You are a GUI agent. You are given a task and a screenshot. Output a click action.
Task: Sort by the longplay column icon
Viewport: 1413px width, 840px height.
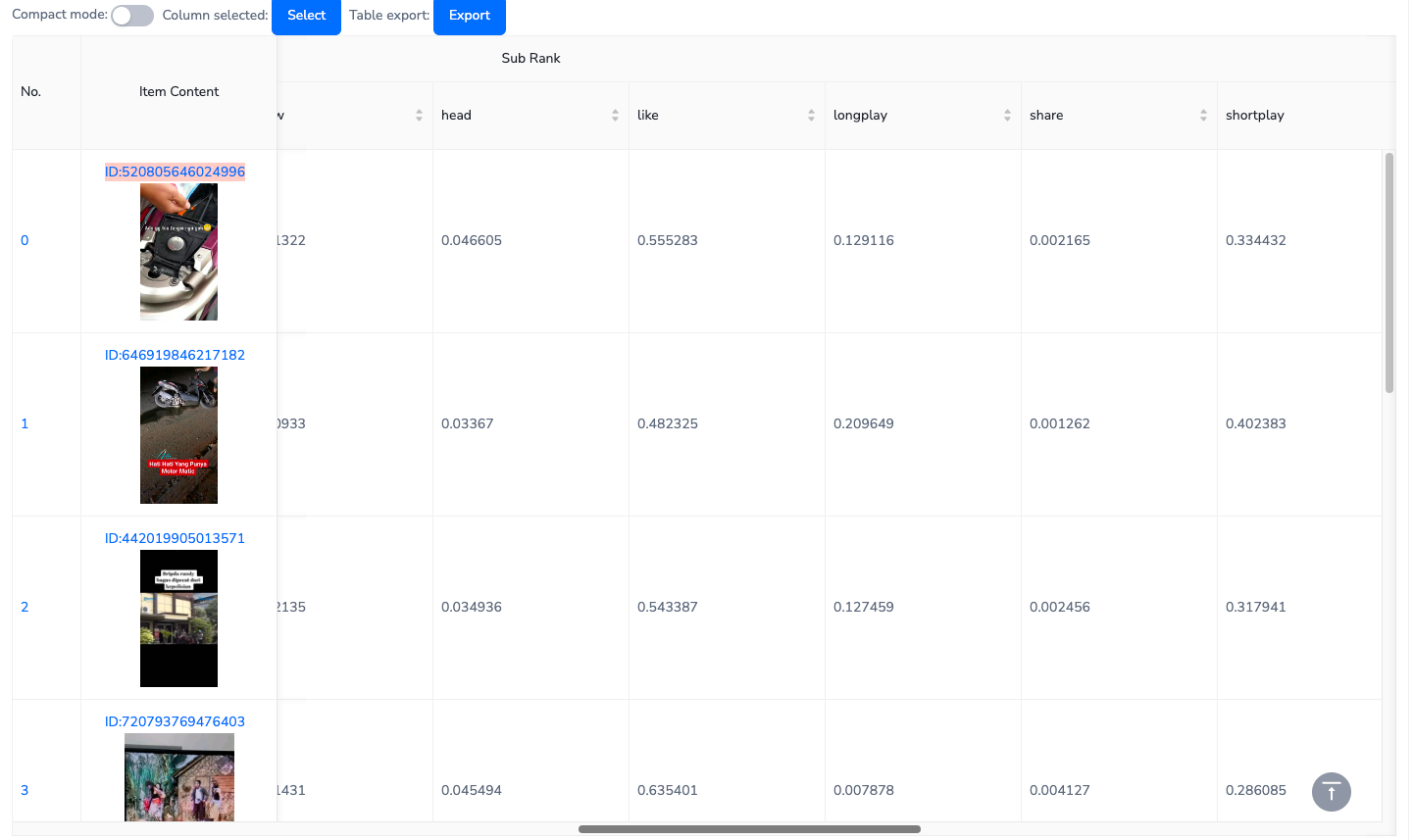[x=1007, y=116]
